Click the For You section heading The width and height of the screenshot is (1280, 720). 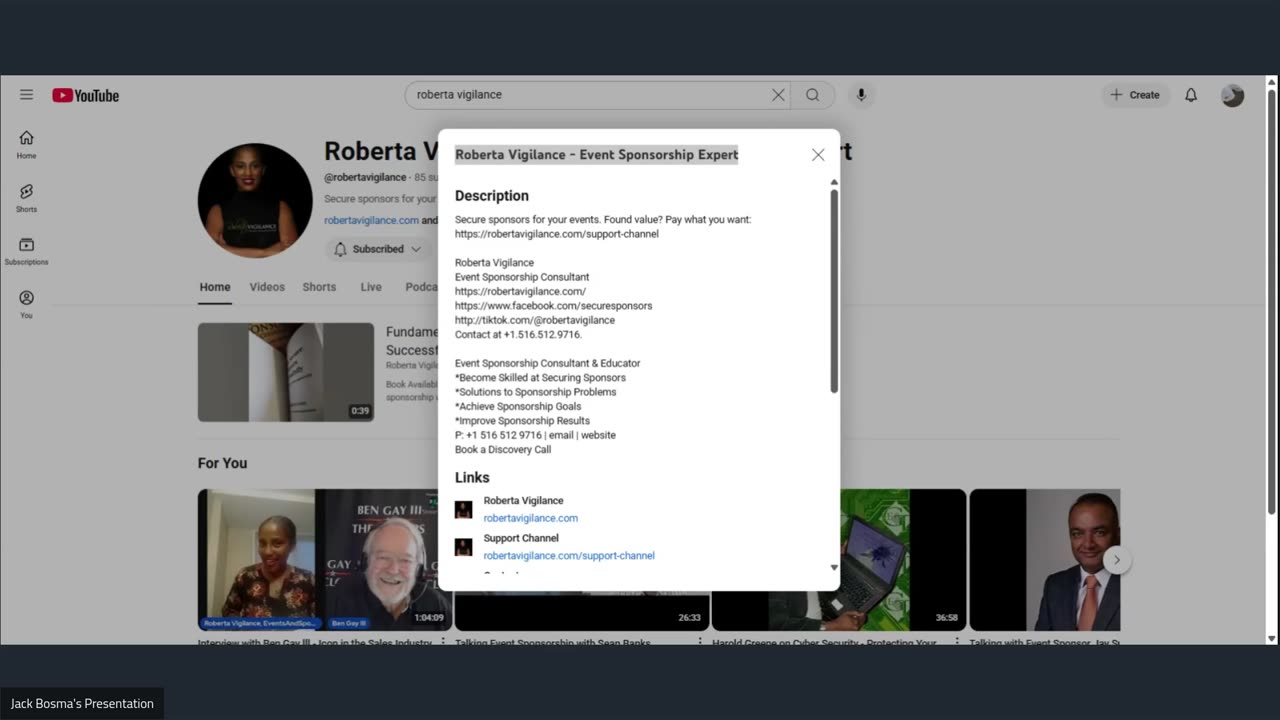pos(222,463)
